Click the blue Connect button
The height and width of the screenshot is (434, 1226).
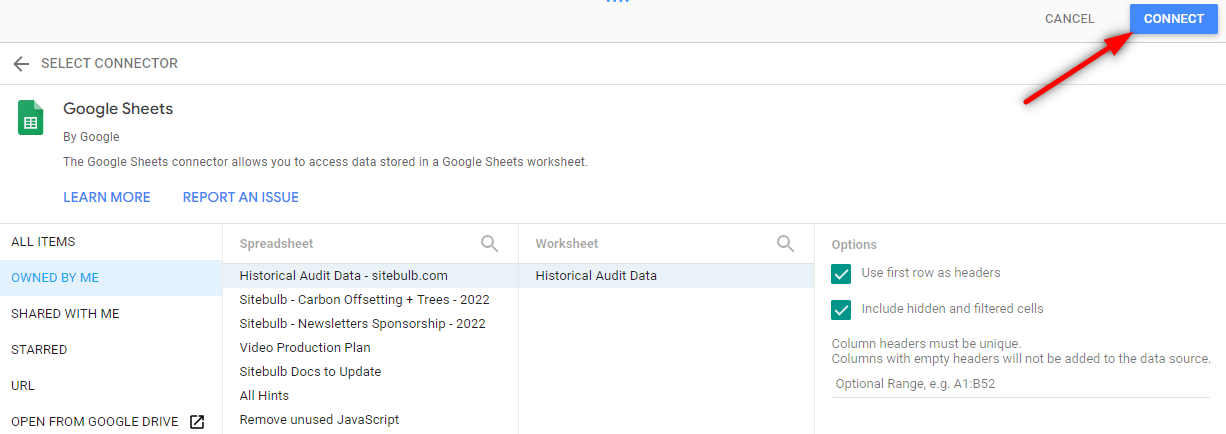(x=1174, y=19)
